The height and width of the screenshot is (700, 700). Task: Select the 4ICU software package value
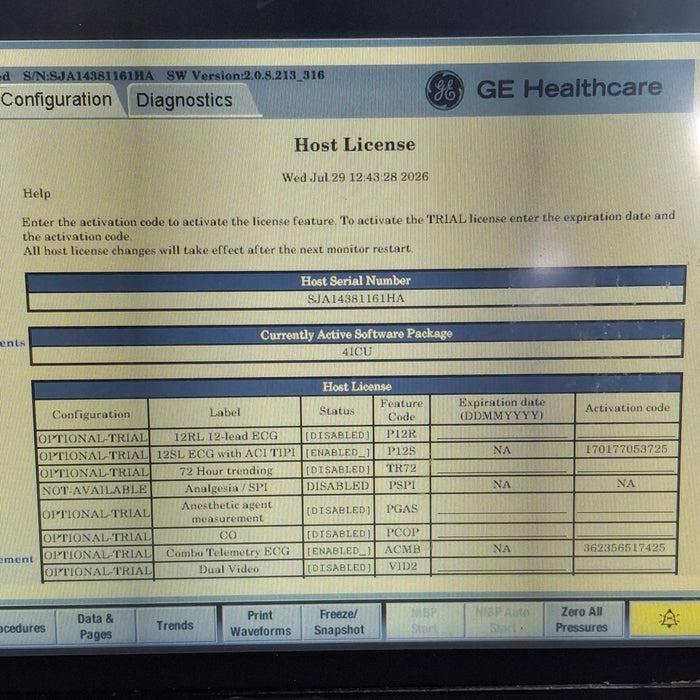357,352
